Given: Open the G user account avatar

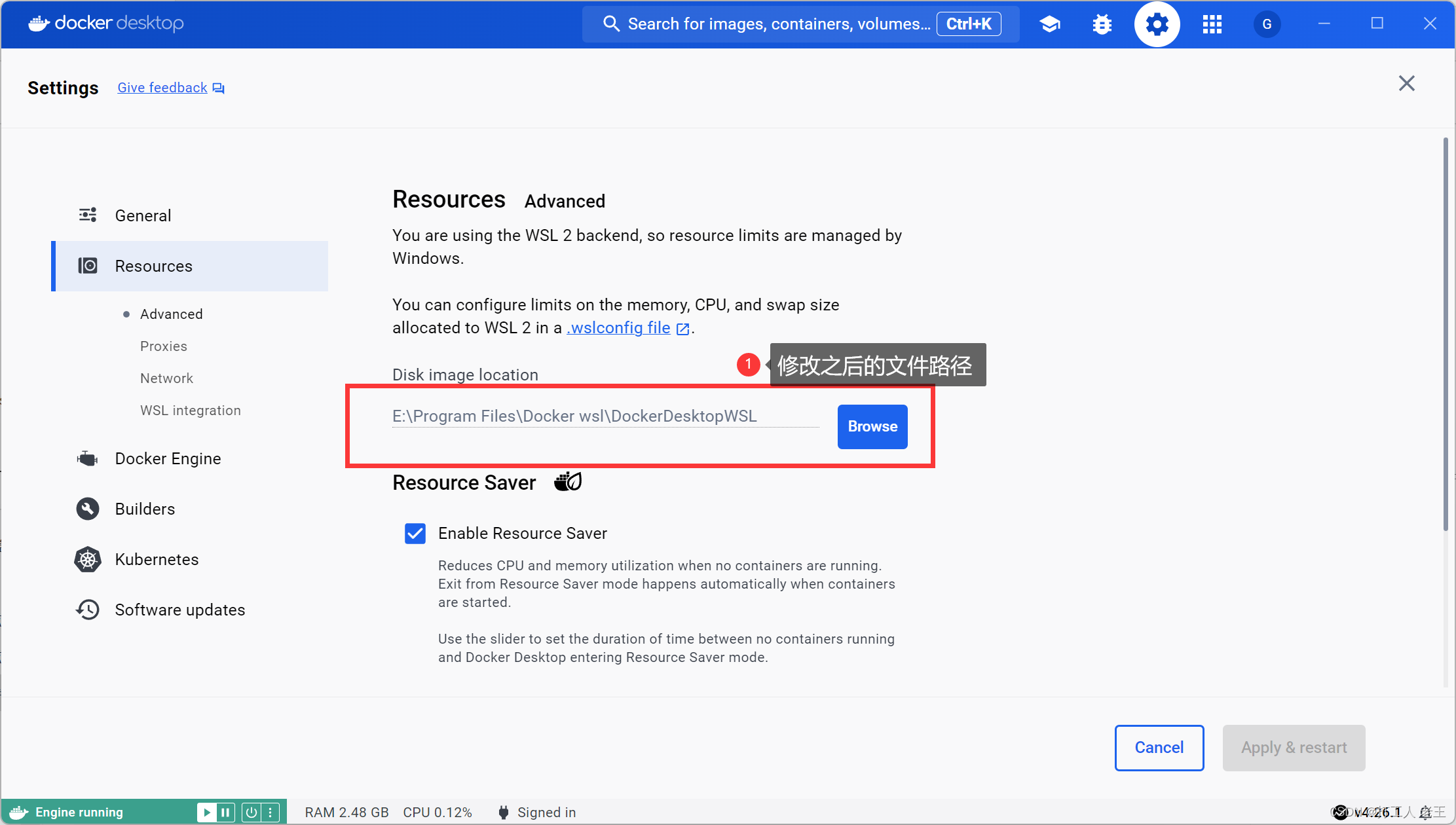Looking at the screenshot, I should pyautogui.click(x=1267, y=24).
